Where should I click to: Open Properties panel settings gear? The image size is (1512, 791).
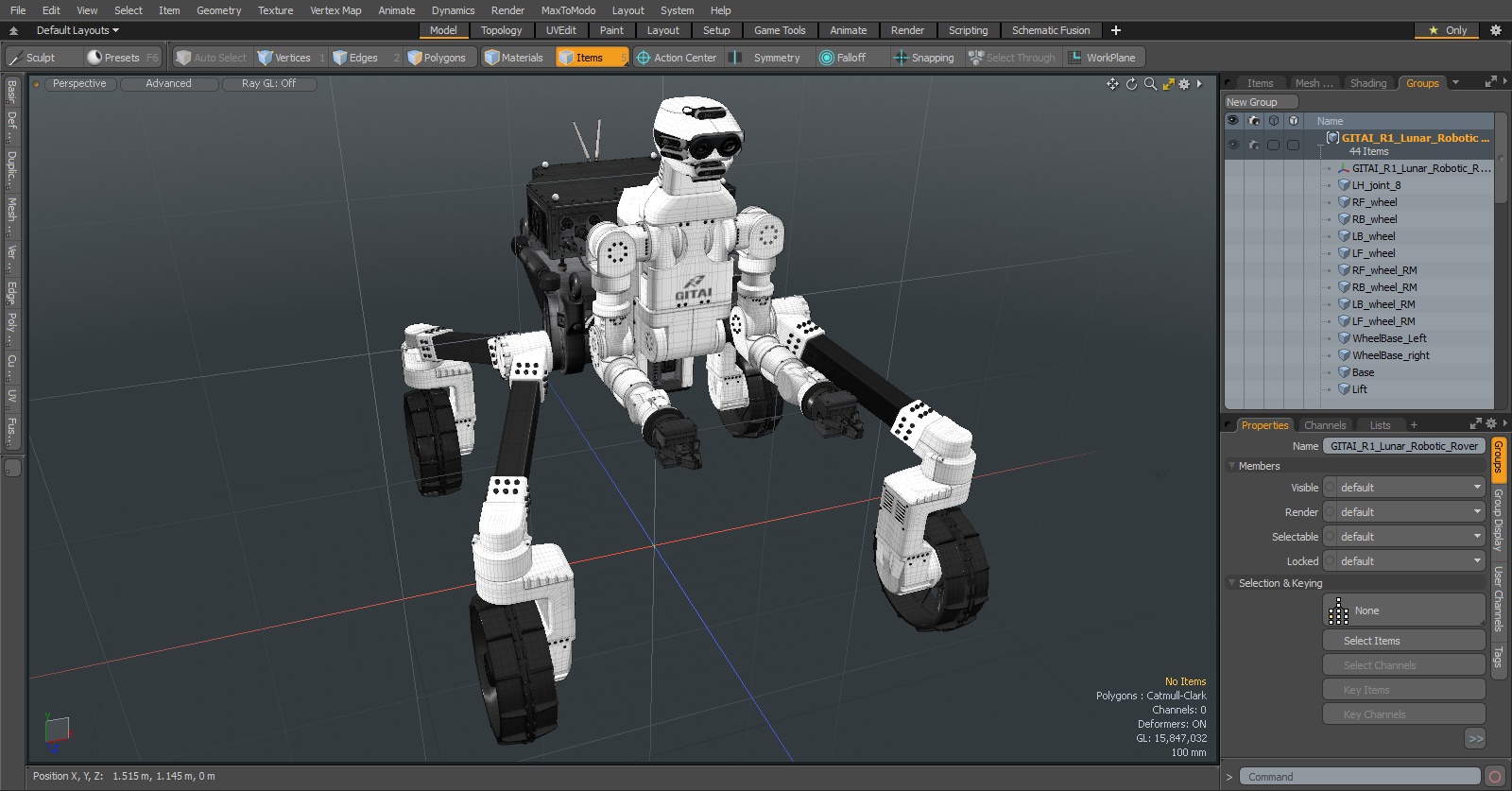(x=1491, y=424)
